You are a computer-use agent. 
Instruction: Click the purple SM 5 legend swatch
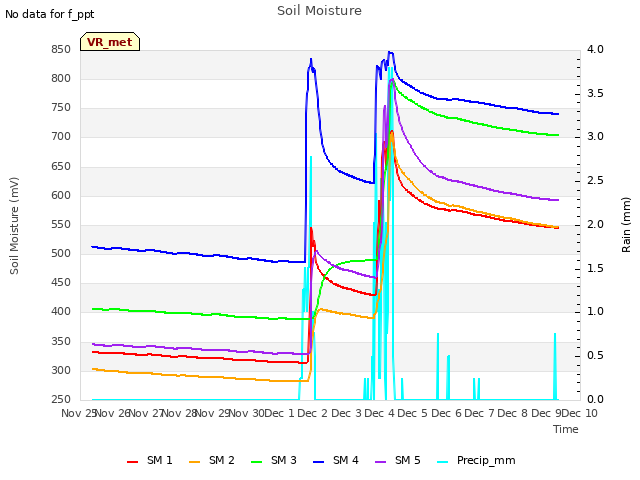380,462
